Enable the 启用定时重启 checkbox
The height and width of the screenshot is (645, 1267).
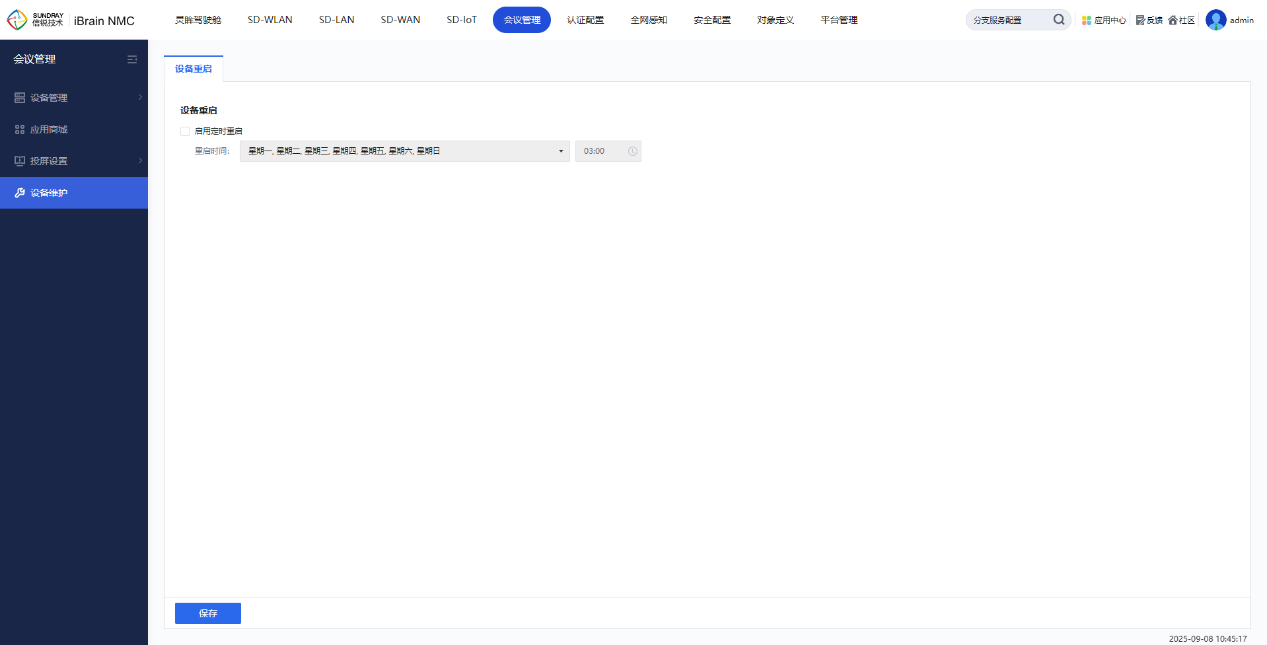point(185,131)
